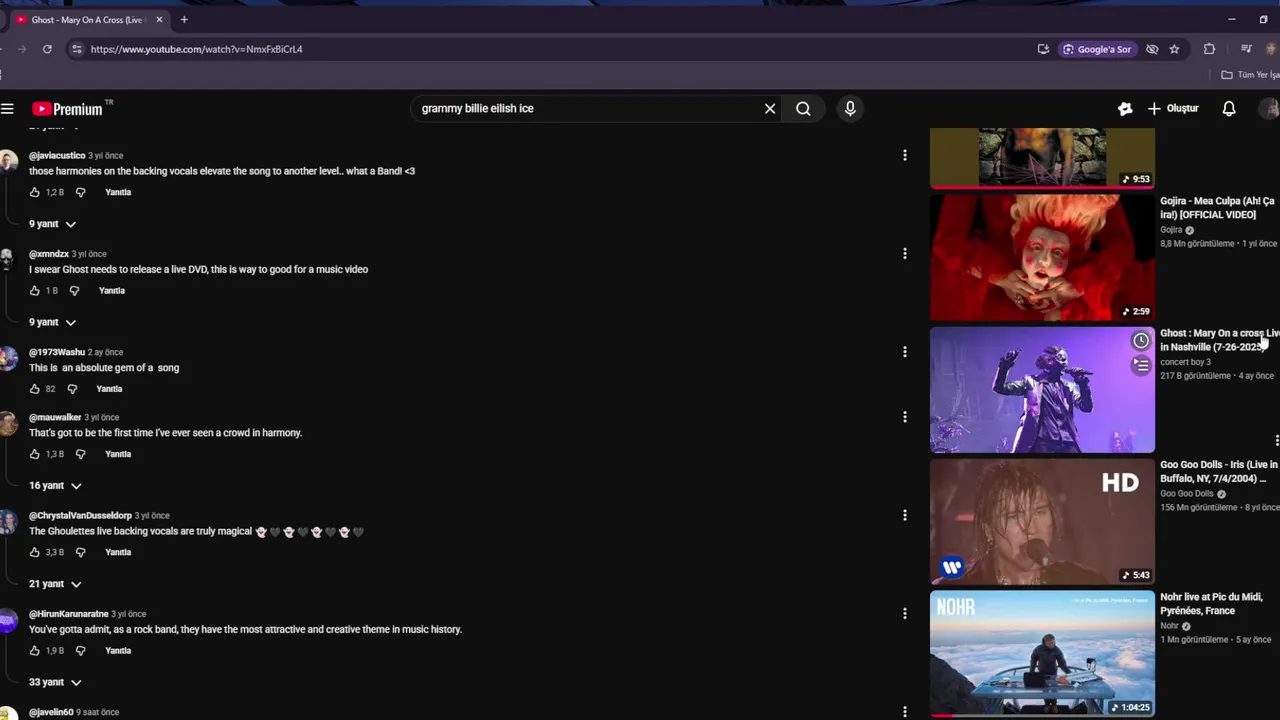Start voice search with microphone icon
Image resolution: width=1280 pixels, height=720 pixels.
850,109
